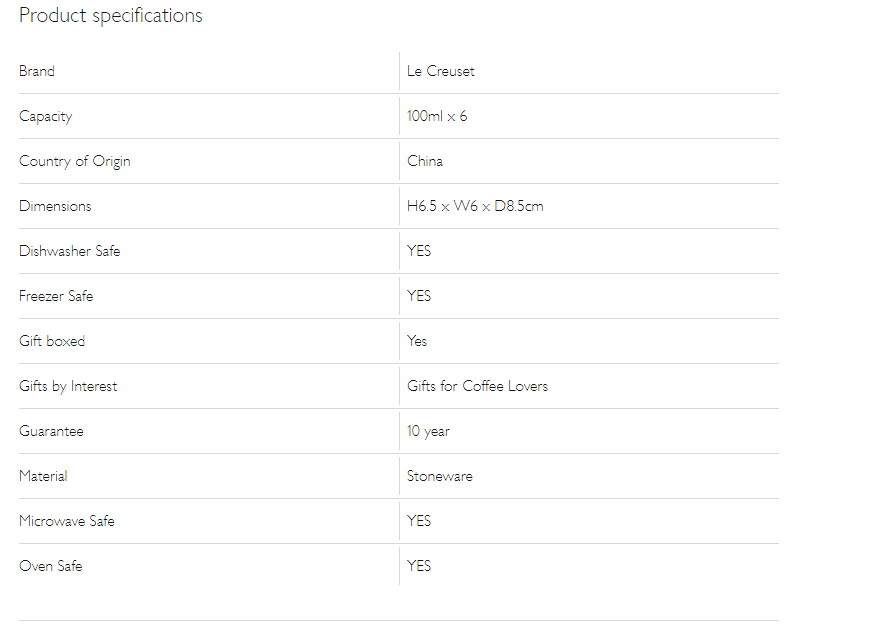Image resolution: width=882 pixels, height=635 pixels.
Task: Click YES value beside Oven Safe
Action: point(419,566)
